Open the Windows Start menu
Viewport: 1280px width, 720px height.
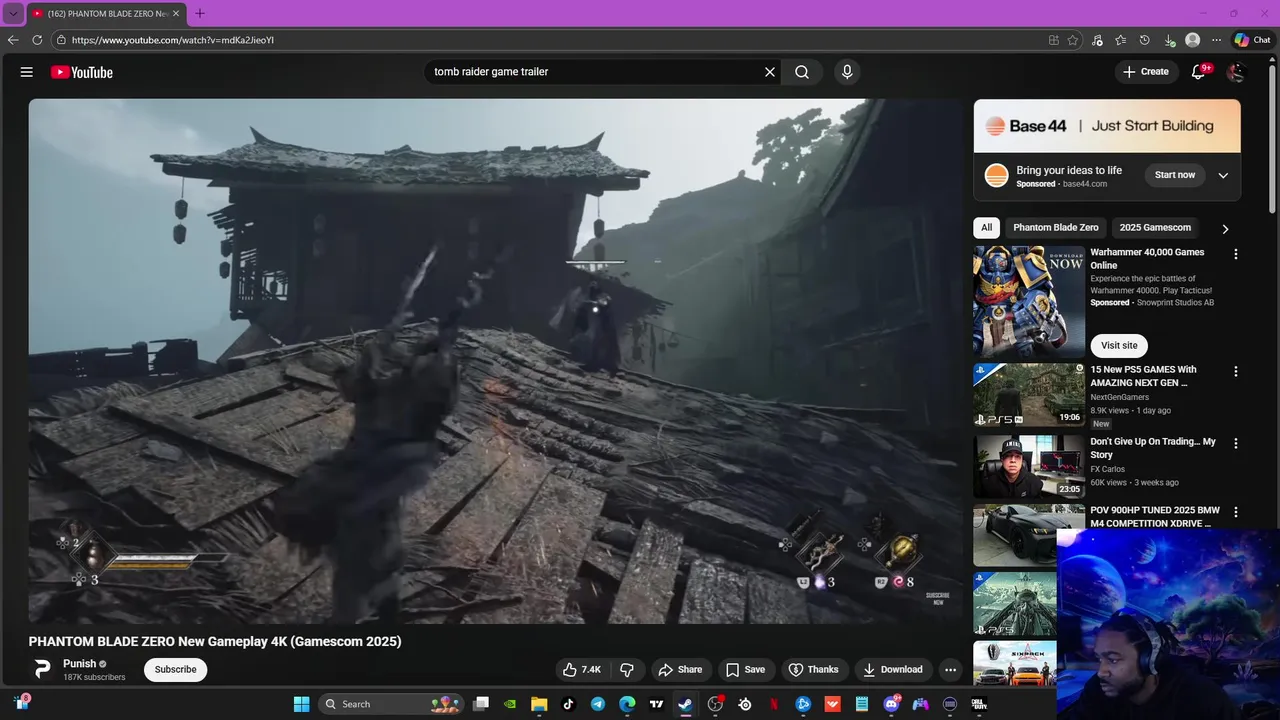click(x=302, y=704)
